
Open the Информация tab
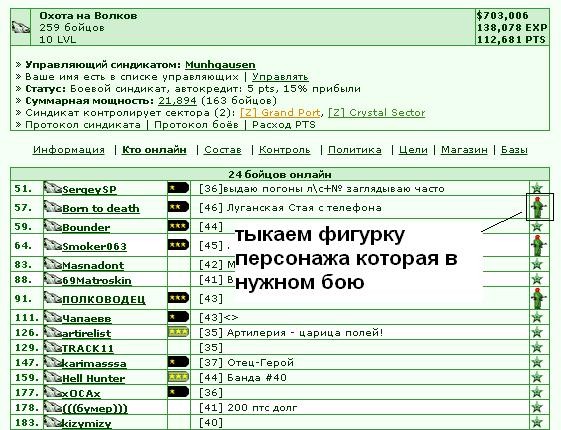tap(69, 150)
